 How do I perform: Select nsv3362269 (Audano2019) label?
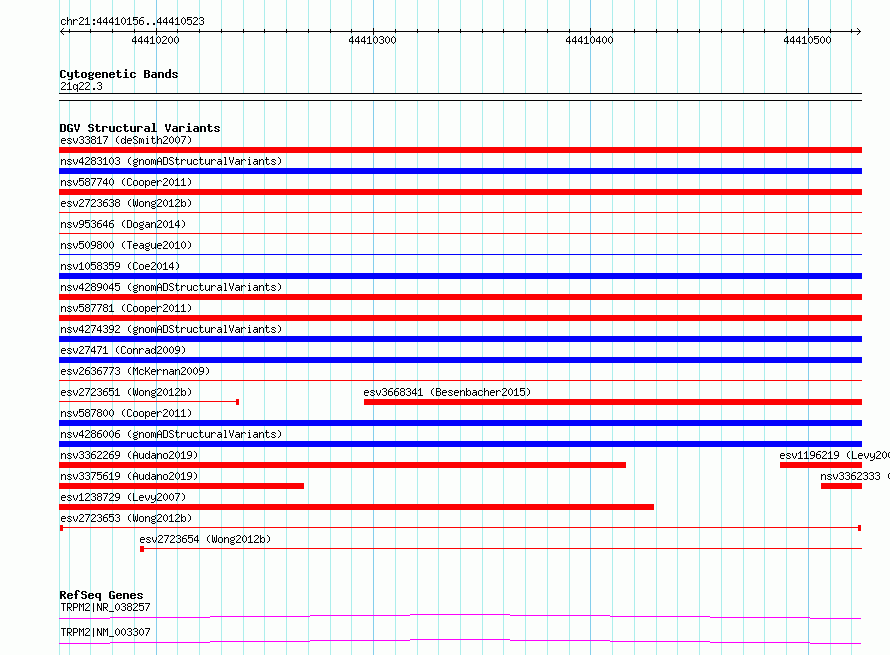129,455
